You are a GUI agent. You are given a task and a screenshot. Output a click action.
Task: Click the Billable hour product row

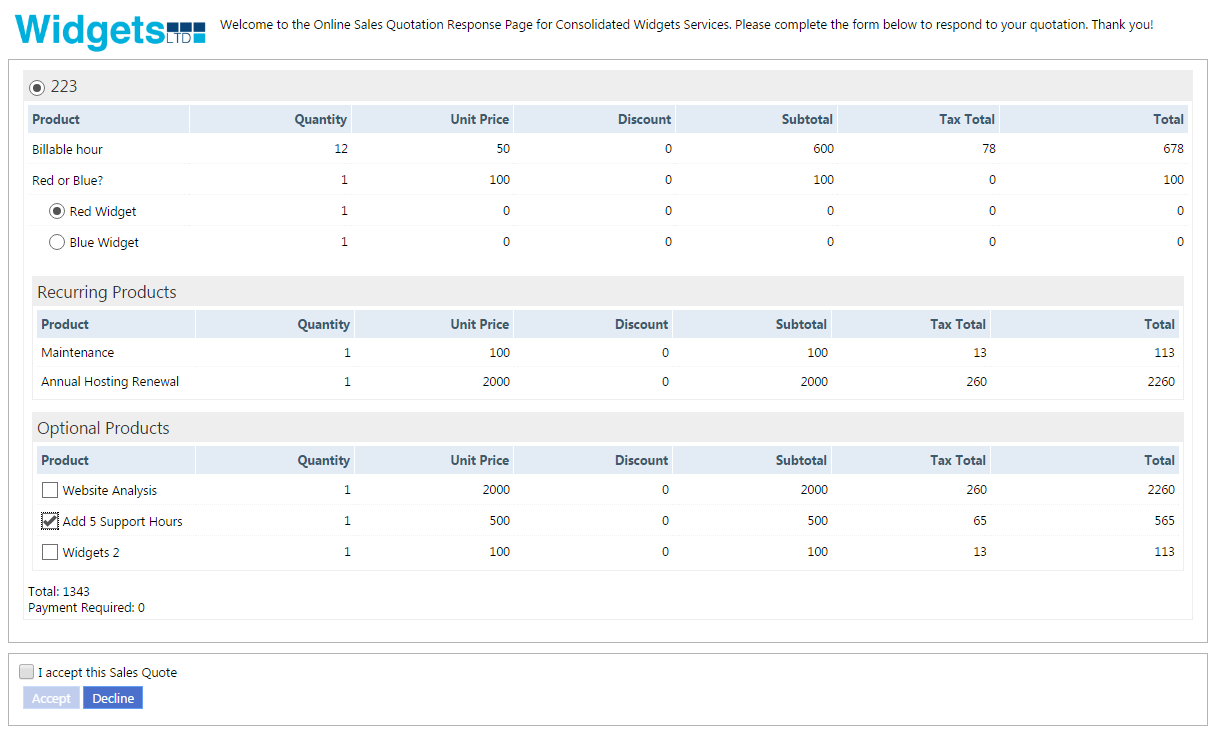tap(68, 150)
